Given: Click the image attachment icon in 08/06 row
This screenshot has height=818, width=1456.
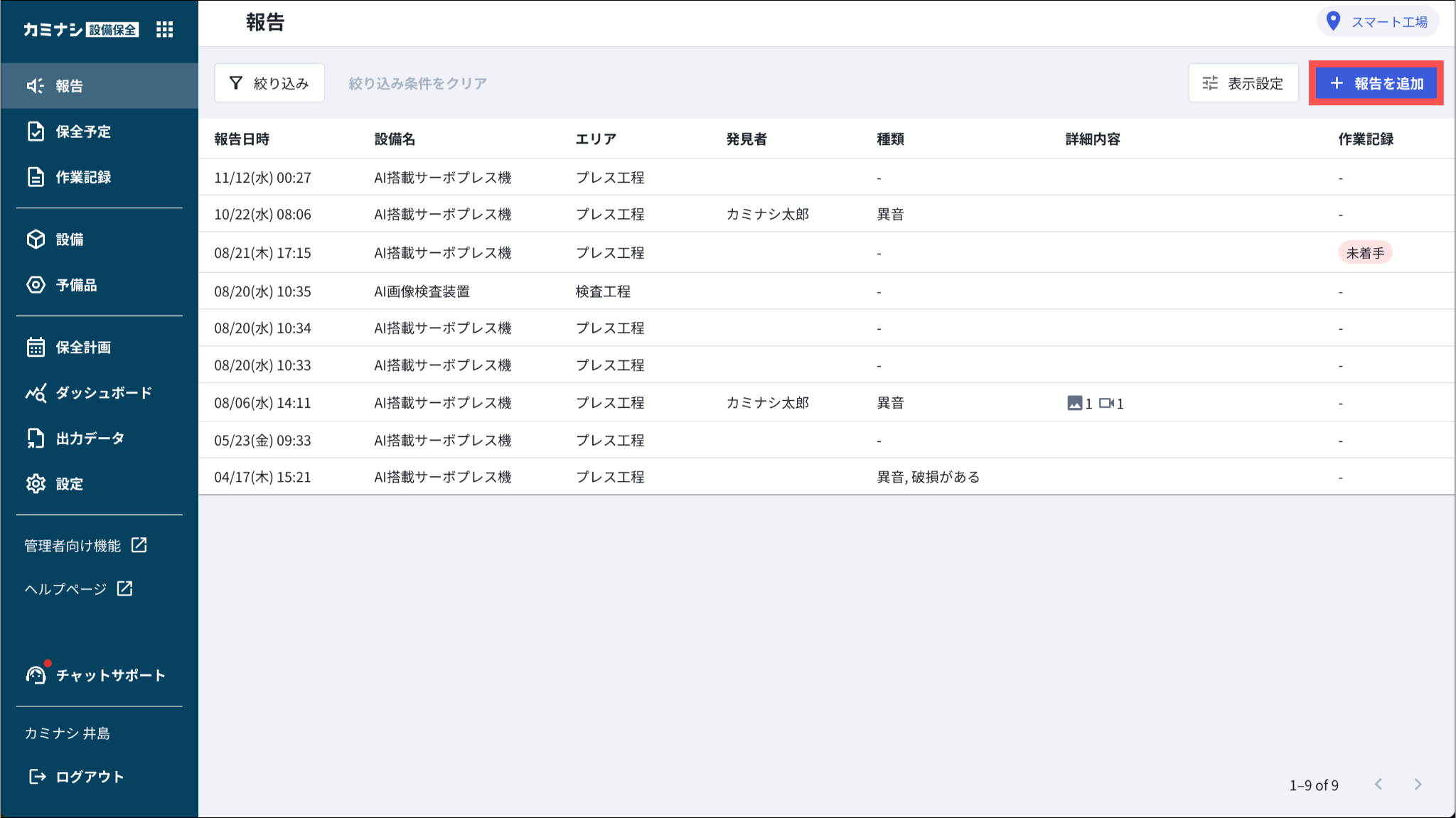Looking at the screenshot, I should [1074, 404].
